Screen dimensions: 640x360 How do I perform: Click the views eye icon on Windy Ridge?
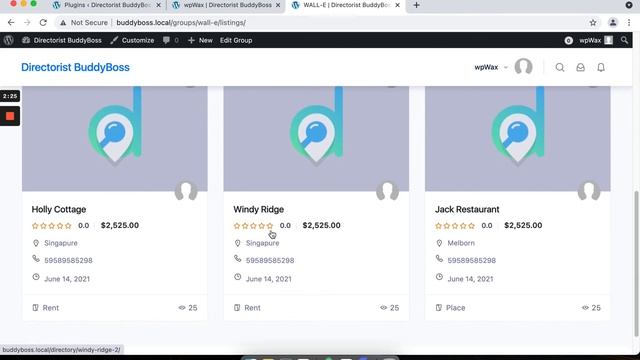click(x=384, y=308)
